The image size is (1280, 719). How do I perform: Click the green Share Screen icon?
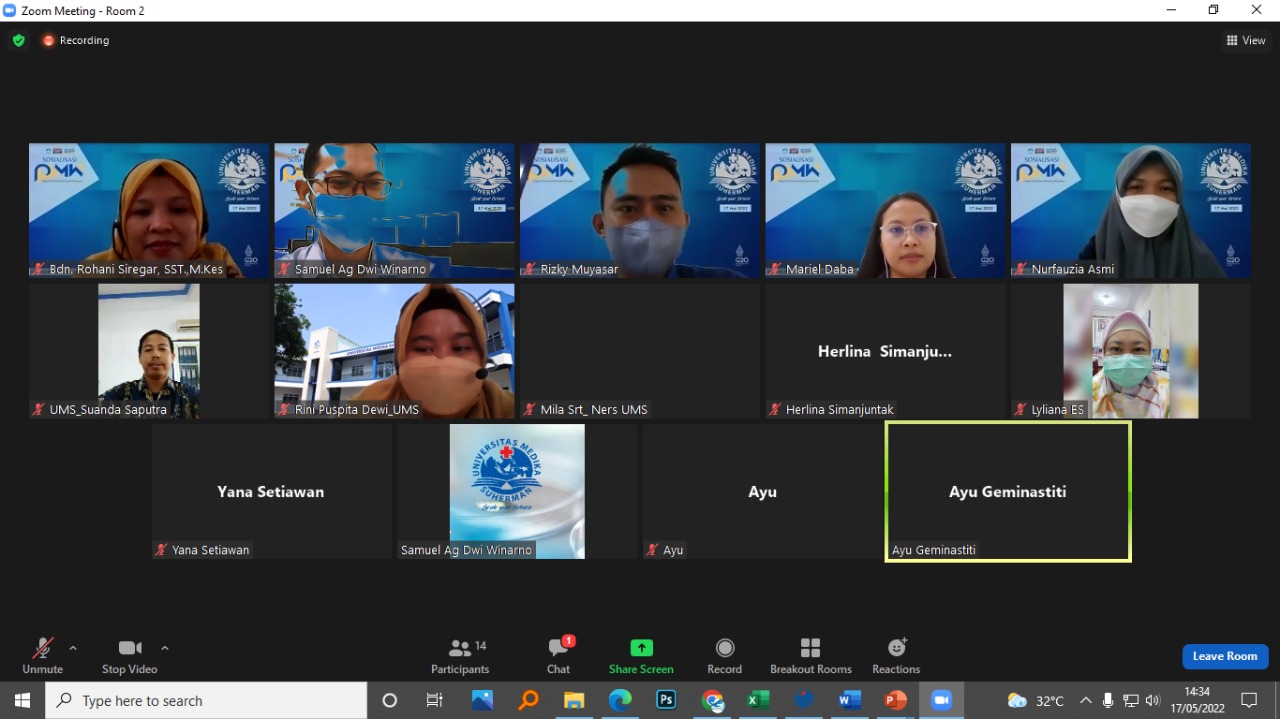[641, 648]
